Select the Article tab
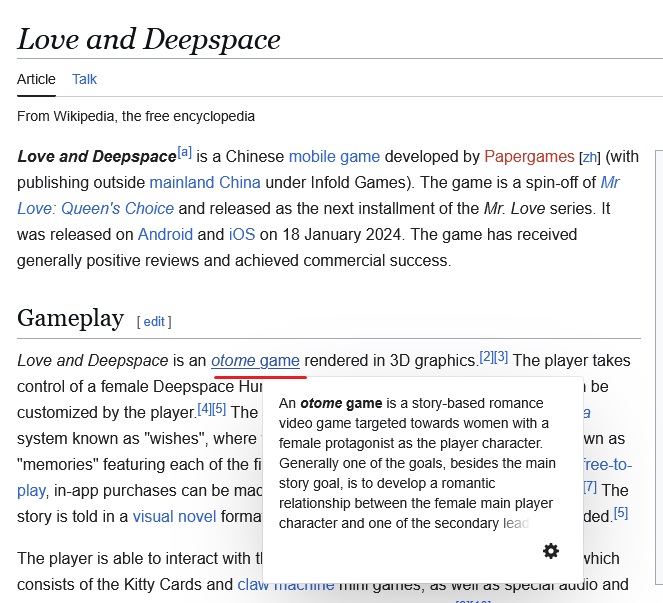 coord(36,79)
